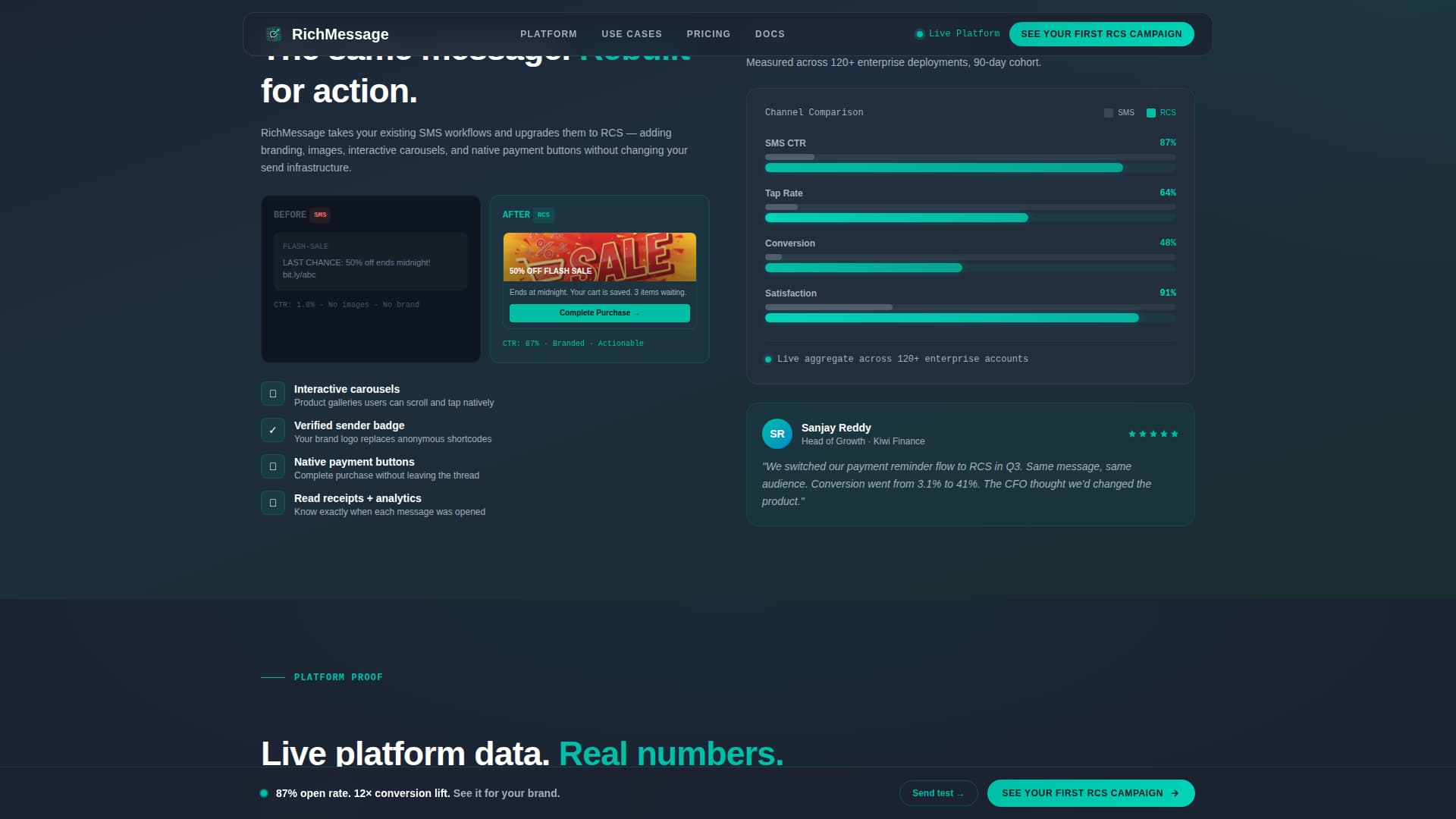Click the RichMessage logo icon
The width and height of the screenshot is (1456, 819).
click(274, 34)
